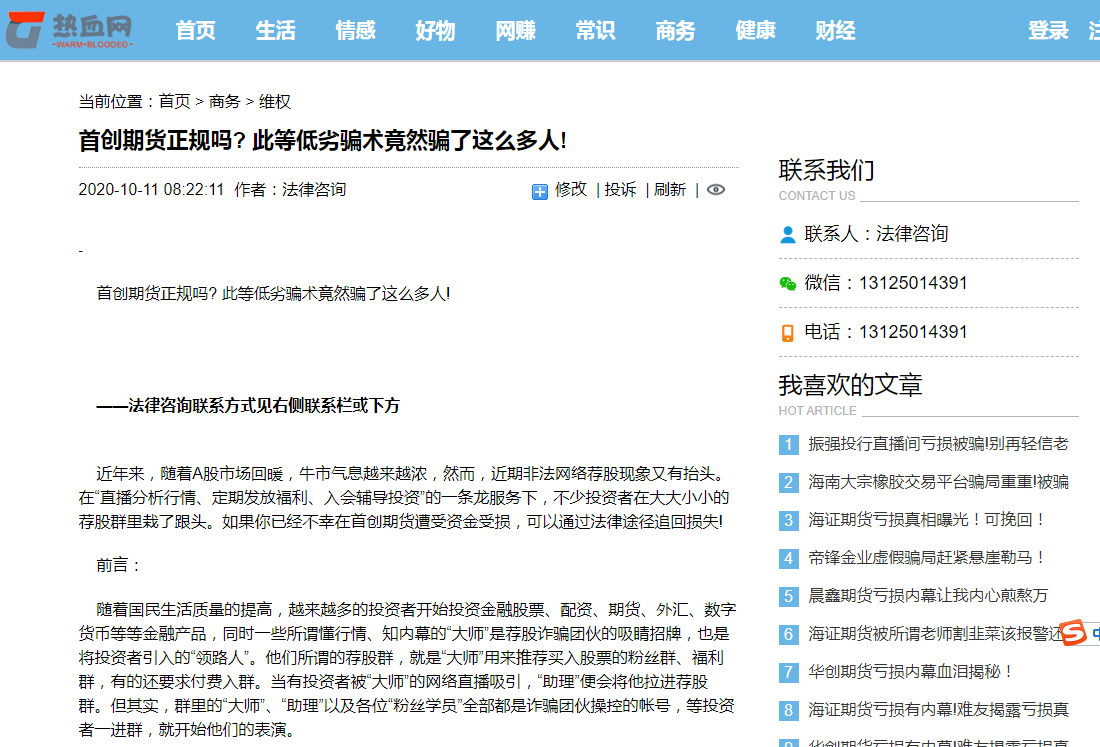1100x747 pixels.
Task: Click the number 2 badge in hot articles
Action: coord(789,482)
